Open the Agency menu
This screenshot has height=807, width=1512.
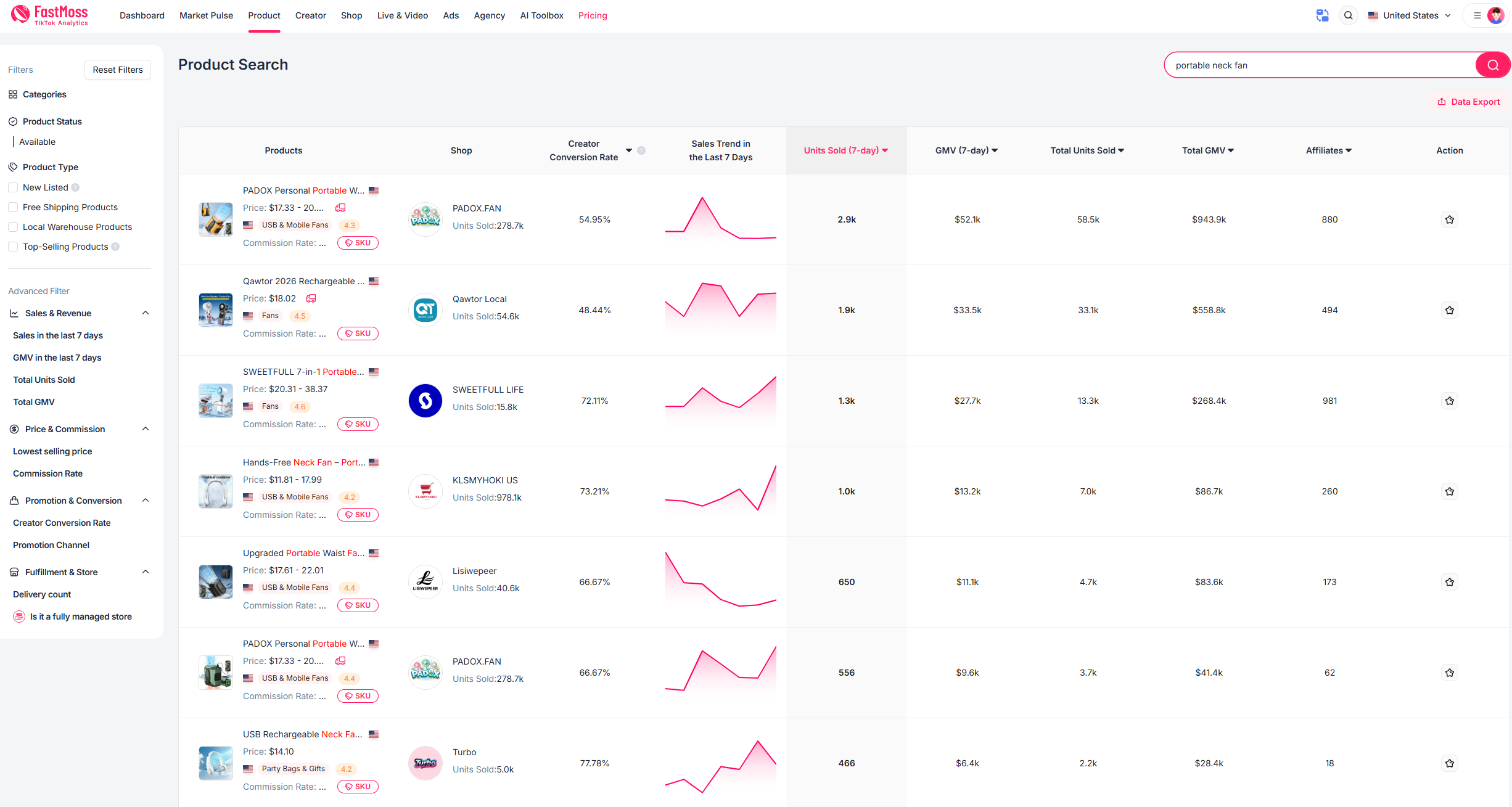[x=490, y=15]
